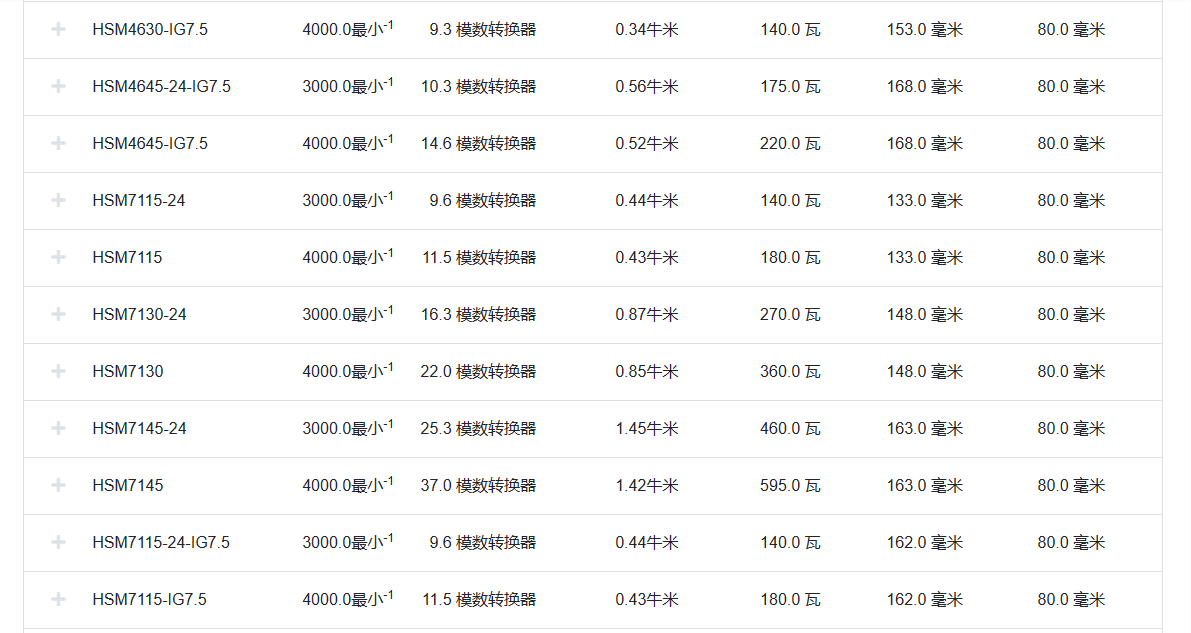The width and height of the screenshot is (1191, 633).
Task: Click the 153.0 毫米 length cell
Action: click(924, 29)
